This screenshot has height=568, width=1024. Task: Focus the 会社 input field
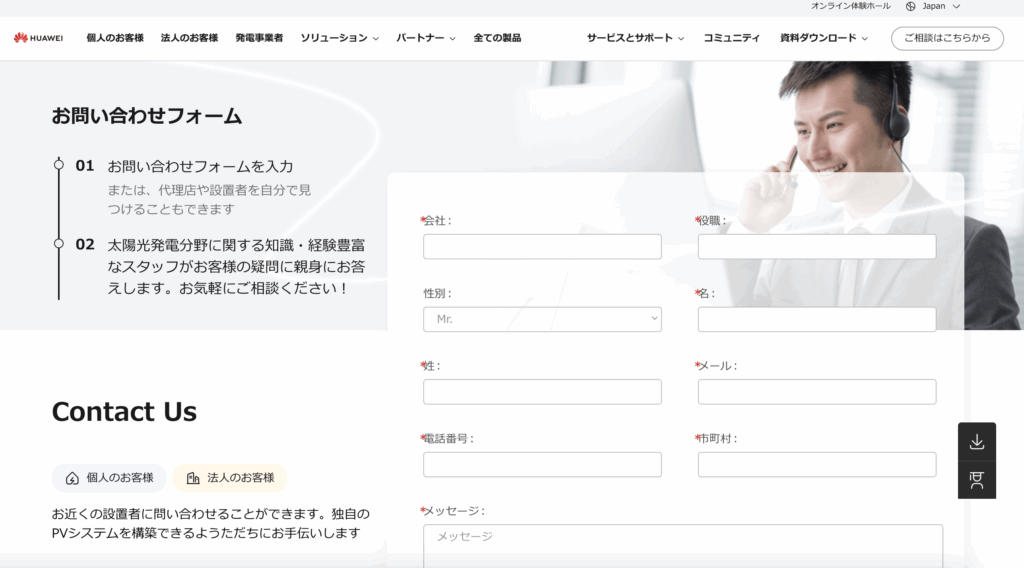tap(542, 247)
